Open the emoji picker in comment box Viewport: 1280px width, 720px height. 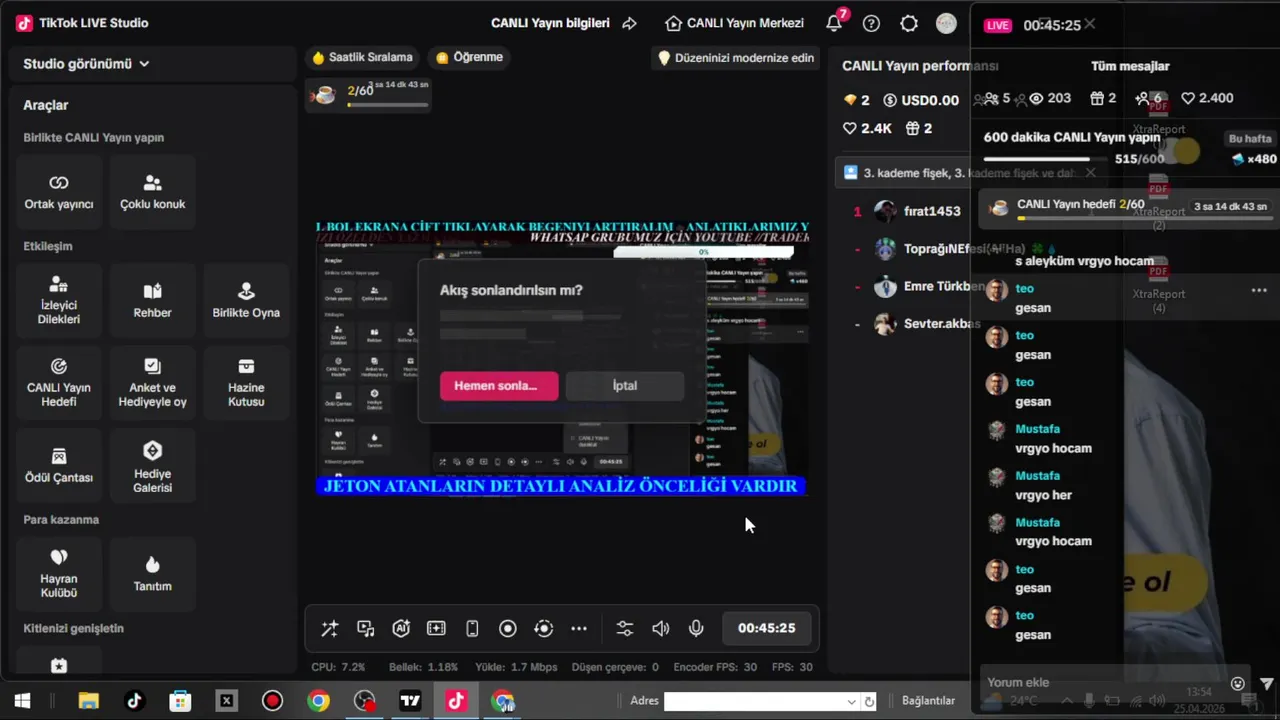click(x=1238, y=683)
